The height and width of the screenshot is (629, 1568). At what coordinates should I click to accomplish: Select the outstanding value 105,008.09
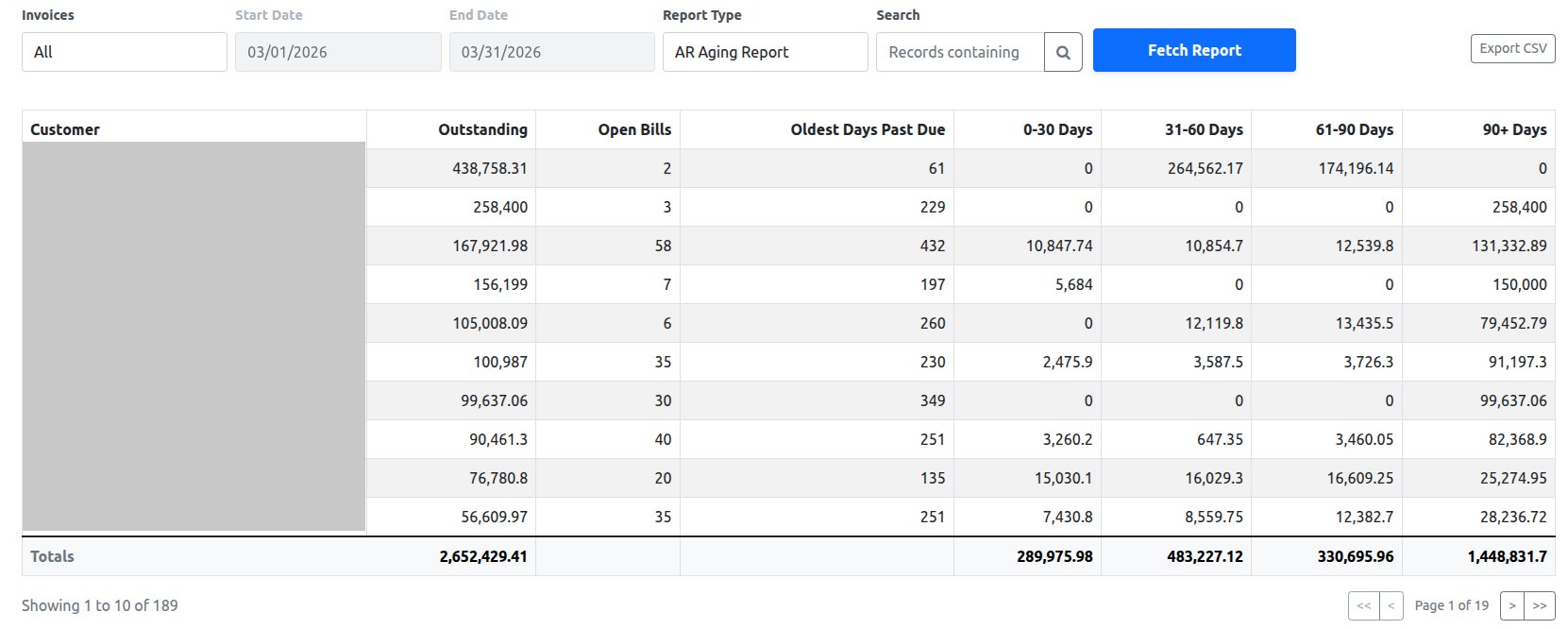(489, 323)
